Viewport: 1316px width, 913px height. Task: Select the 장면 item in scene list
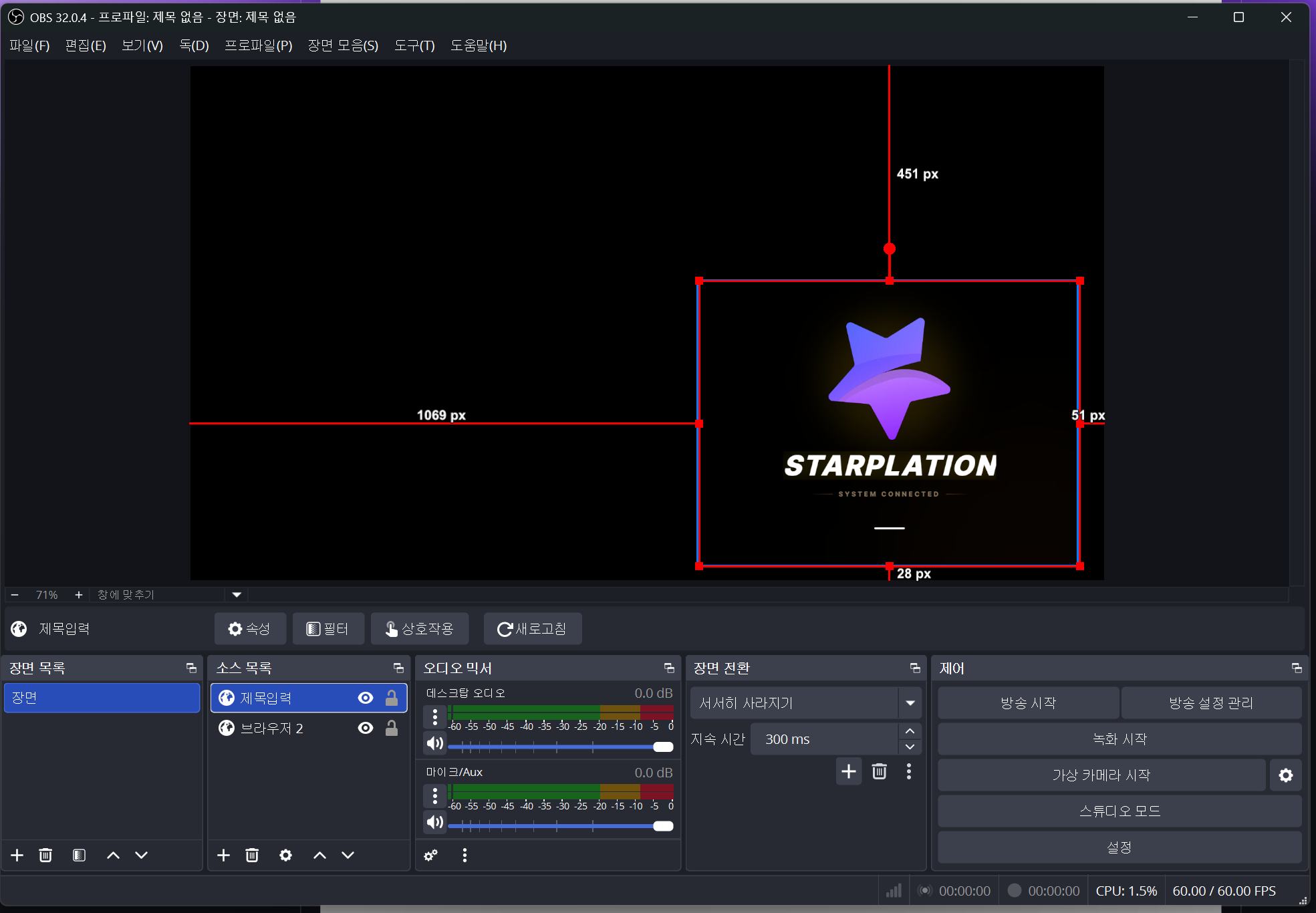(x=102, y=698)
